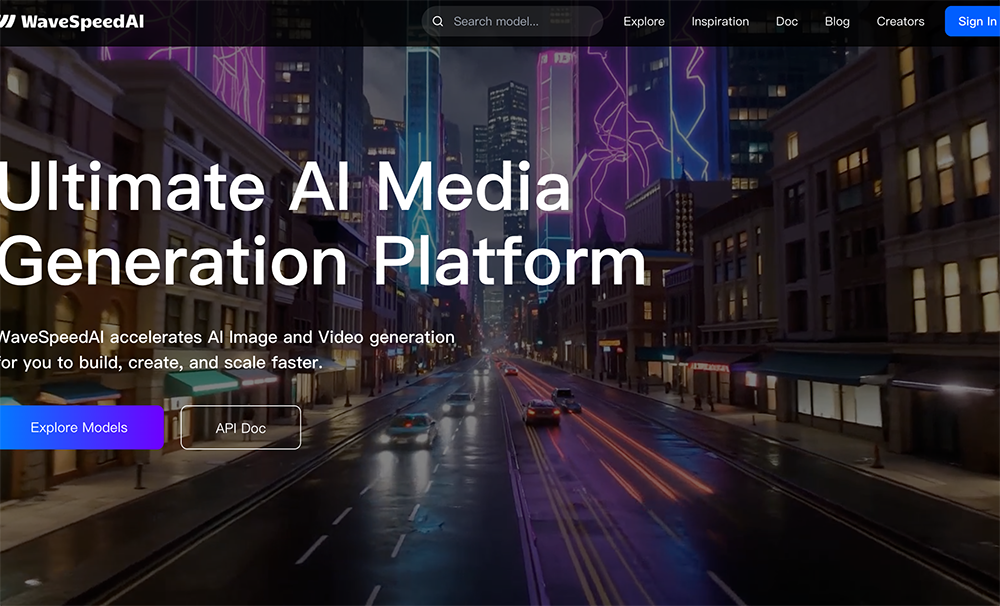Visit the Blog link

[x=837, y=22]
